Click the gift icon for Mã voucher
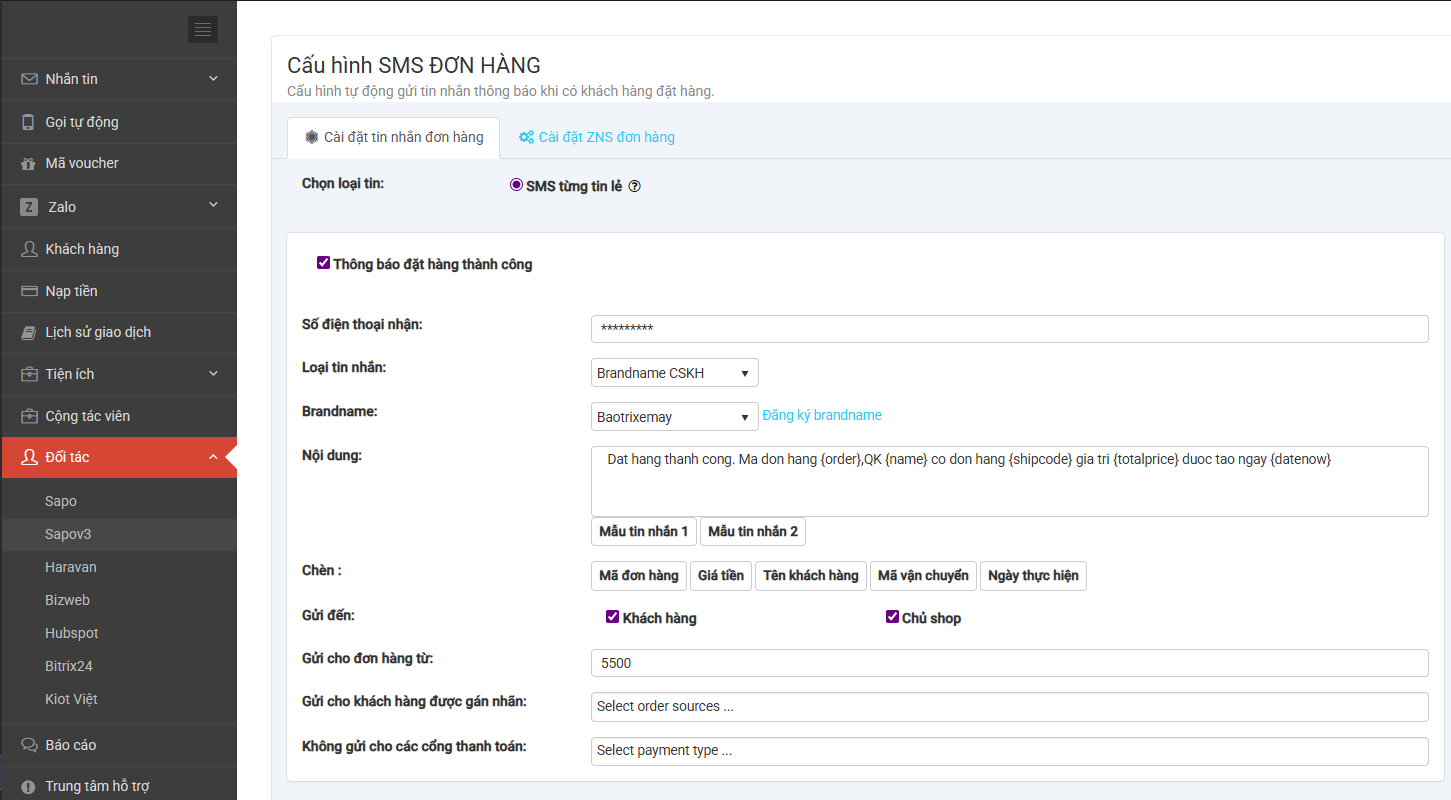 (x=29, y=164)
